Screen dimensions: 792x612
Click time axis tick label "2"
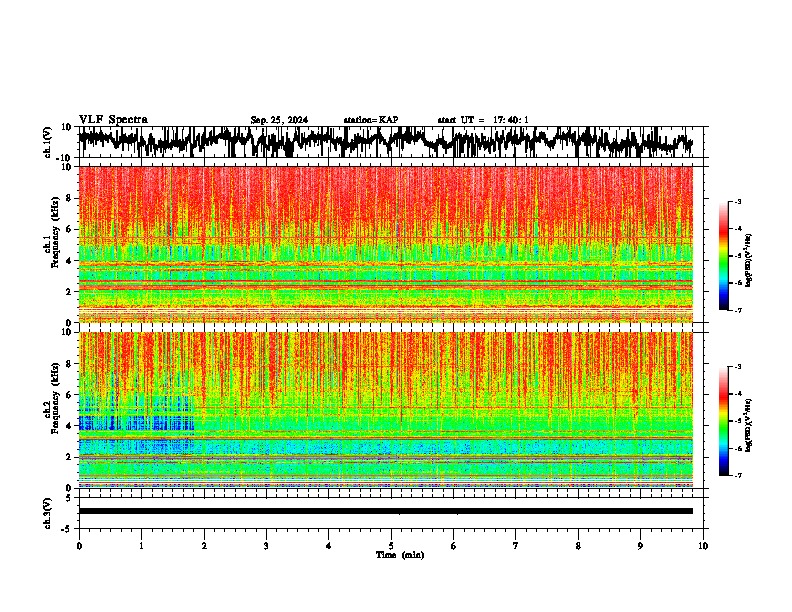[x=204, y=546]
